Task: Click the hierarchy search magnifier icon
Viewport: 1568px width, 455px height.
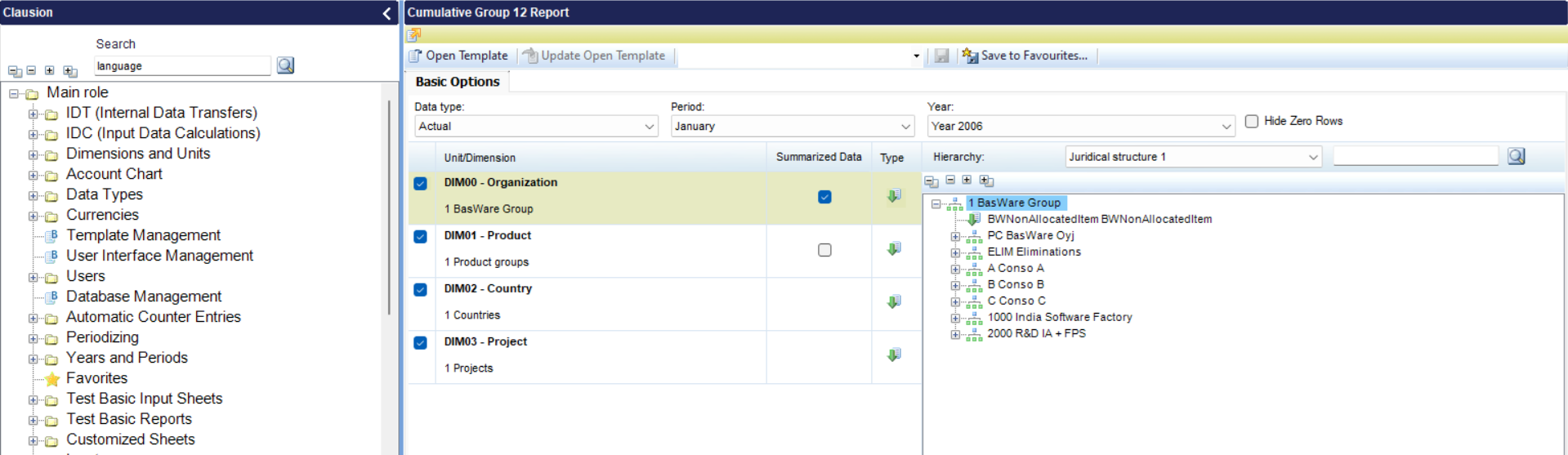Action: (1517, 156)
